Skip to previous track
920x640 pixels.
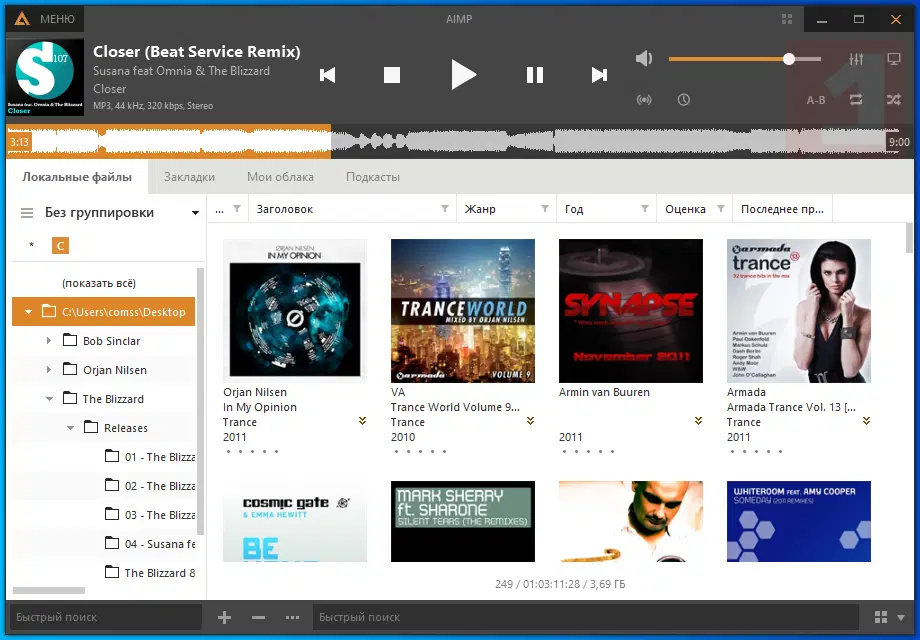327,75
